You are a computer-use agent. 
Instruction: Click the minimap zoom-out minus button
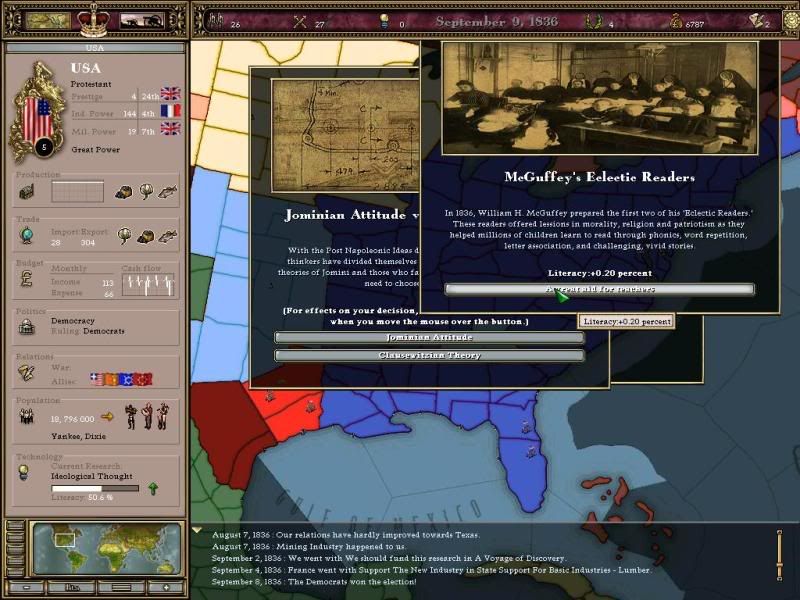pyautogui.click(x=25, y=587)
